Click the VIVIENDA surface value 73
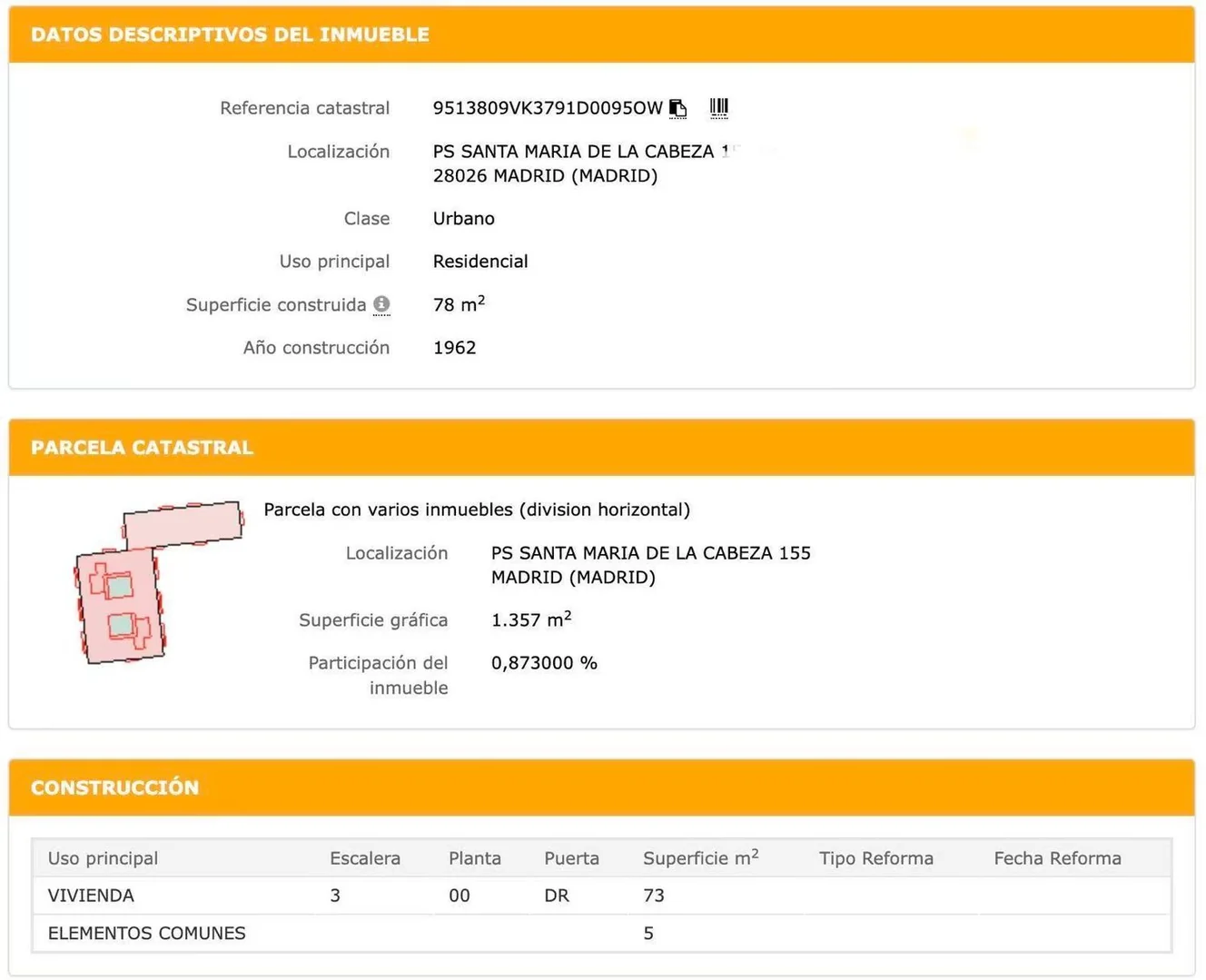Viewport: 1206px width, 980px height. click(x=653, y=896)
